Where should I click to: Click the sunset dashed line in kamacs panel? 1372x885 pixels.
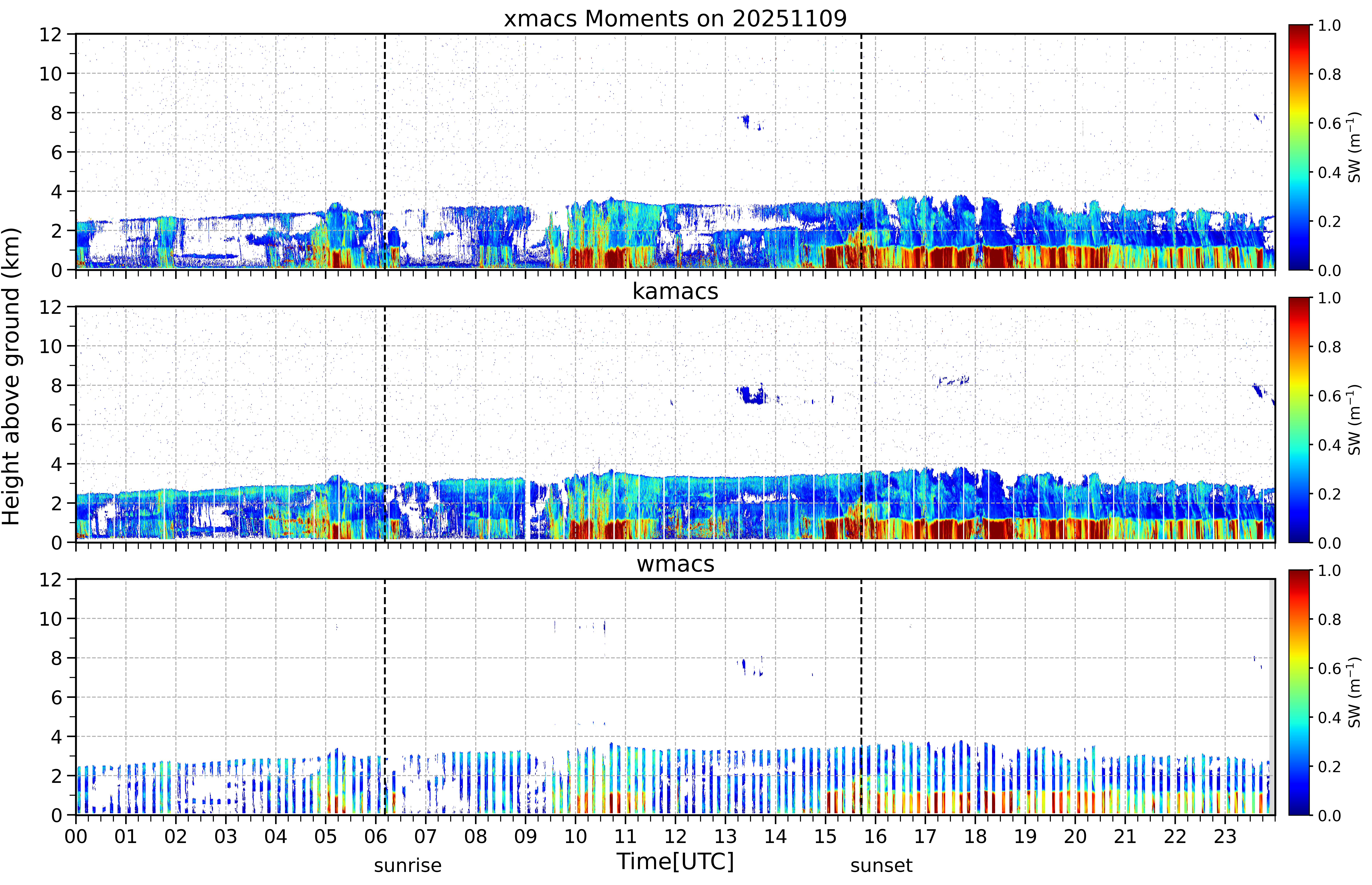pyautogui.click(x=861, y=424)
